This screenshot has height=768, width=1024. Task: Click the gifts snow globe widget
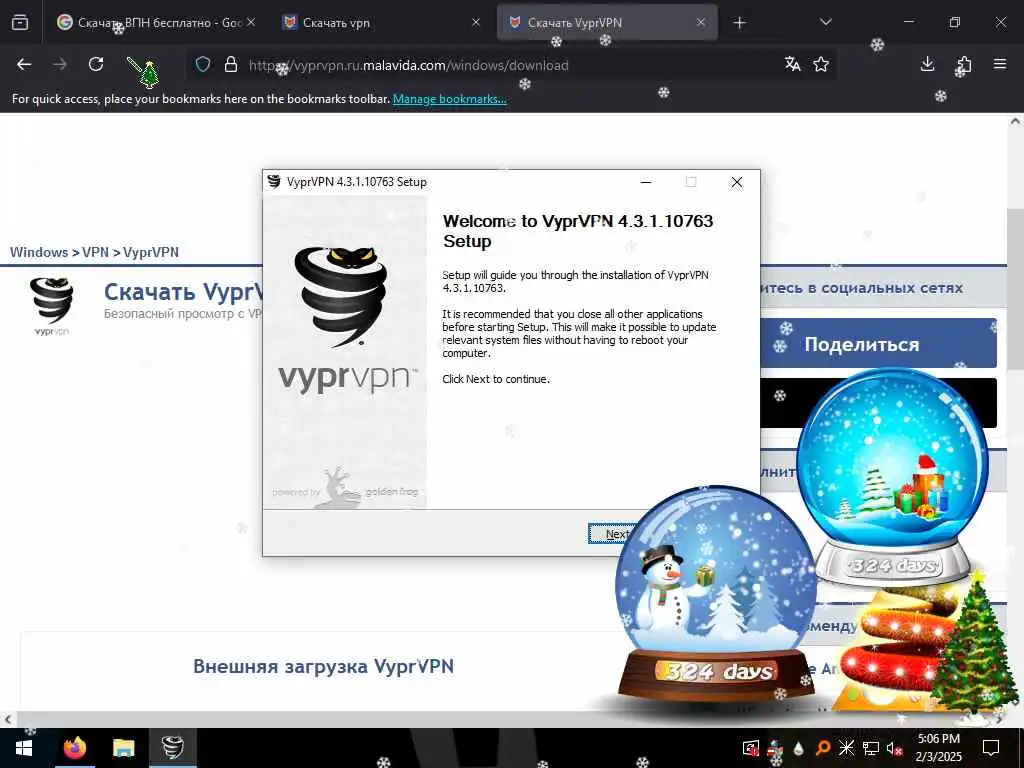(x=892, y=477)
